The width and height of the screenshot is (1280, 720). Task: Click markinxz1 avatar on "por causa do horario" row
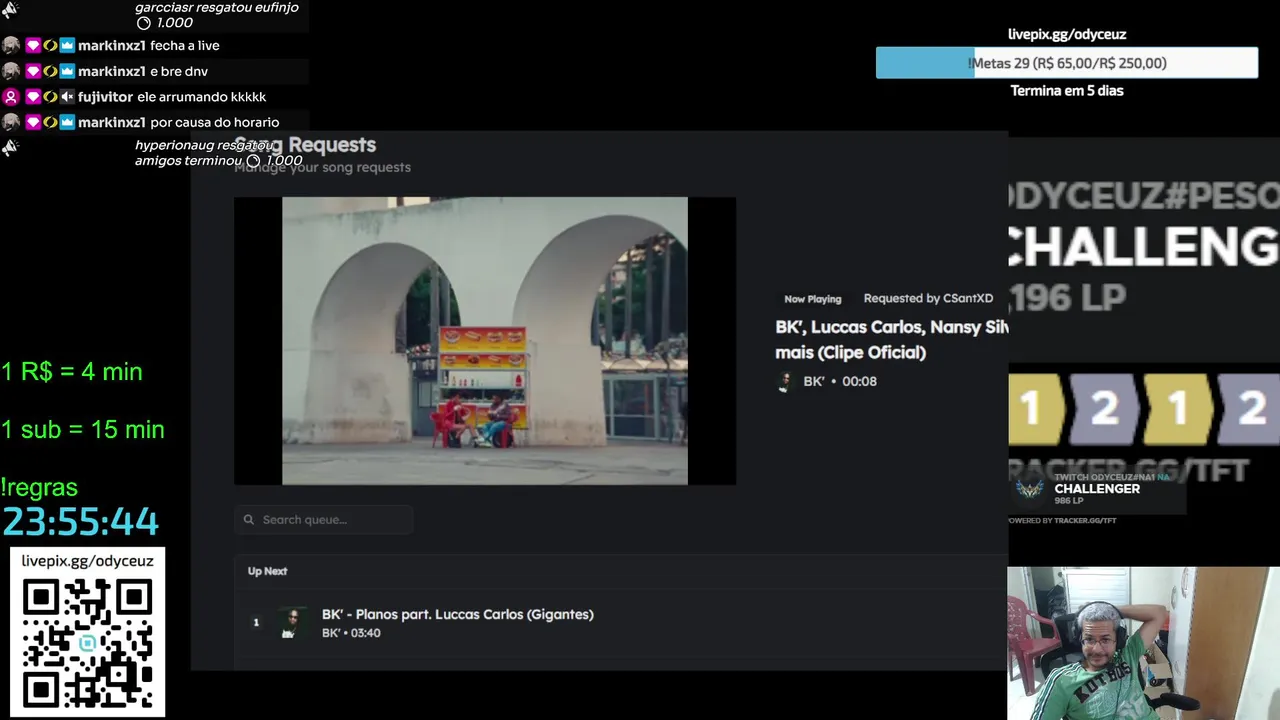pos(10,122)
